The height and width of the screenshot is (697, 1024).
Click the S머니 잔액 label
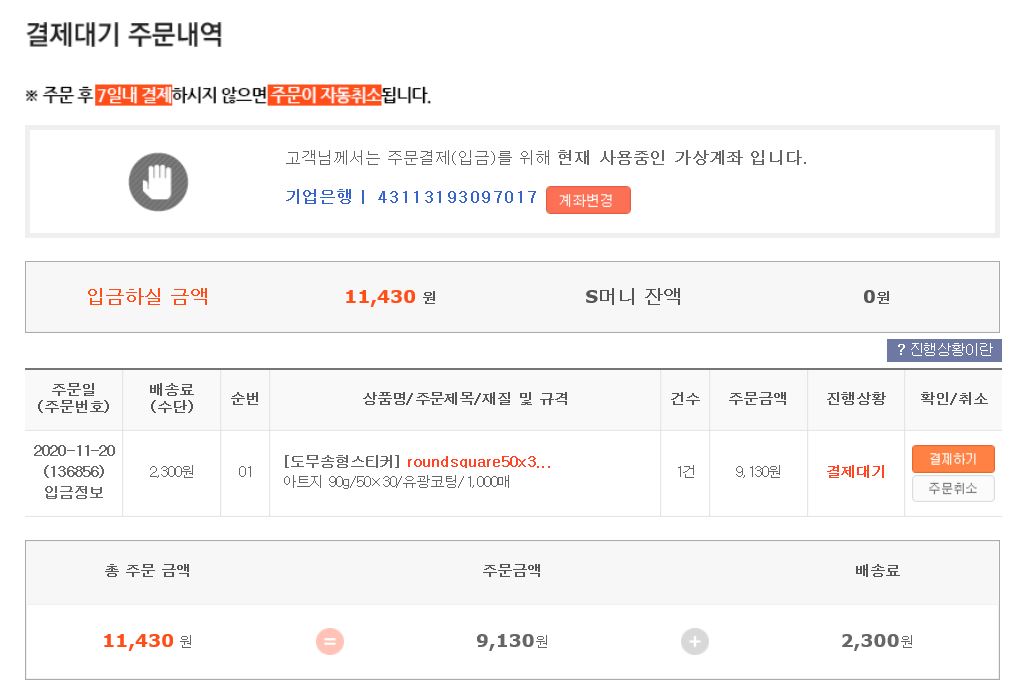click(x=633, y=297)
